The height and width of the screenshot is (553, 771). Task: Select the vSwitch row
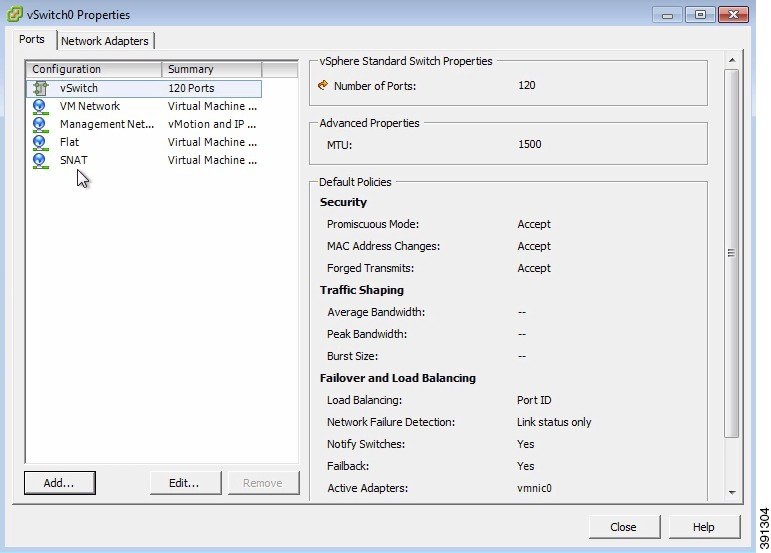[144, 88]
